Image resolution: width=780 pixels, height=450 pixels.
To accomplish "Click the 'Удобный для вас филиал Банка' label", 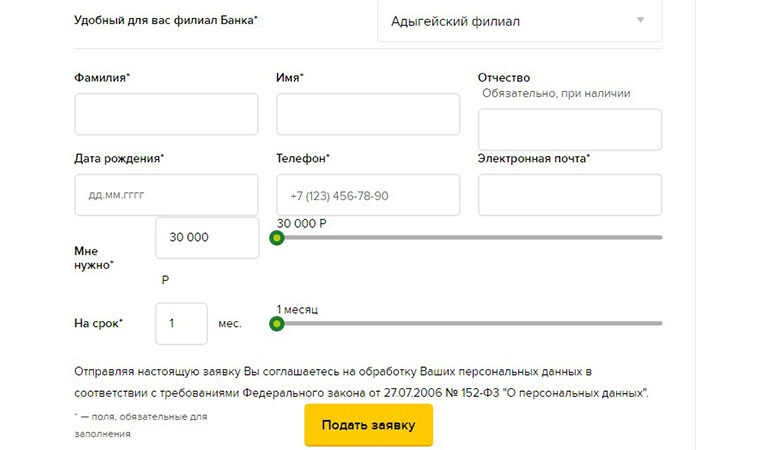I will coord(166,20).
